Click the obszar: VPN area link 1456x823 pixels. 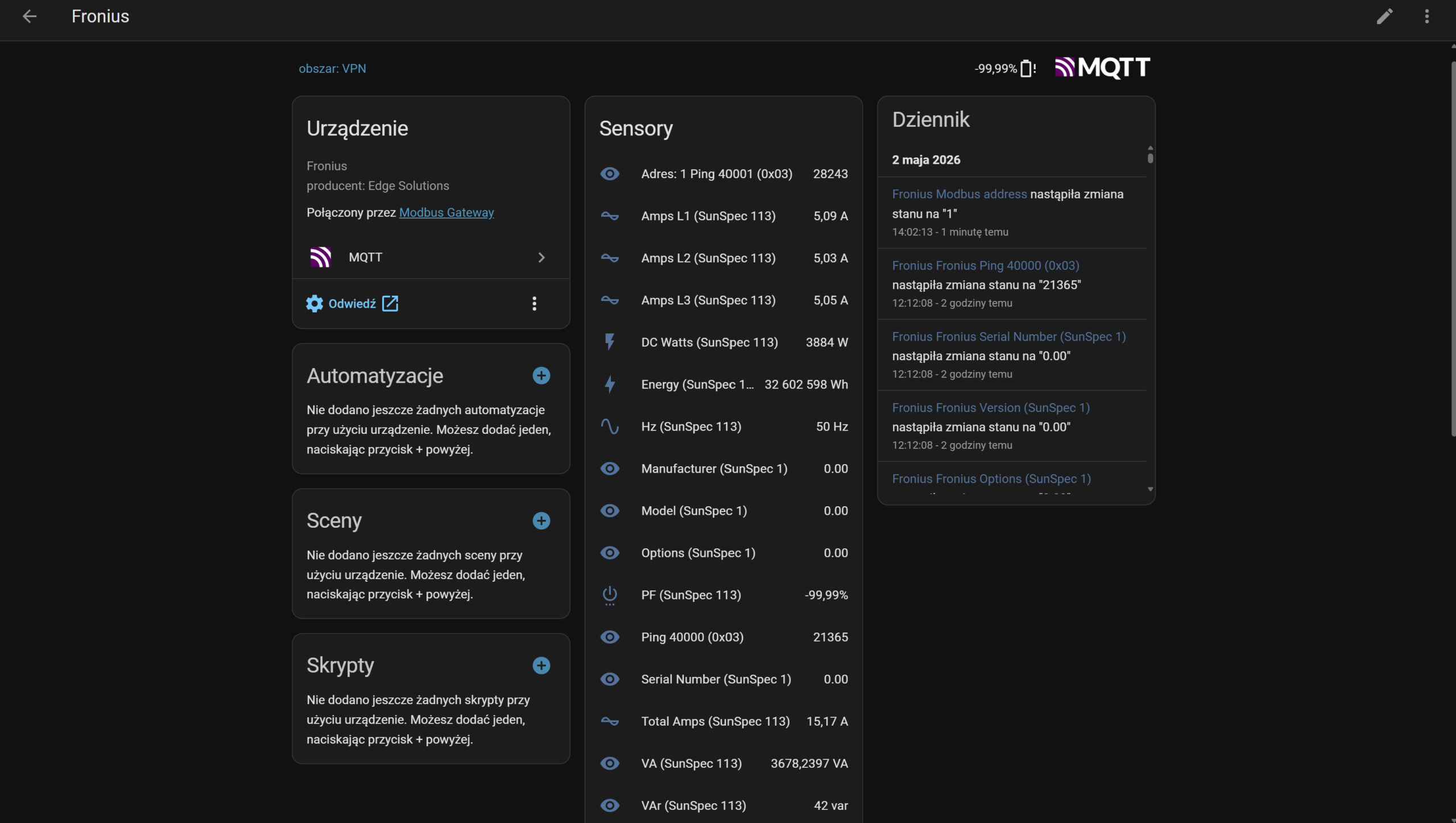(x=332, y=68)
